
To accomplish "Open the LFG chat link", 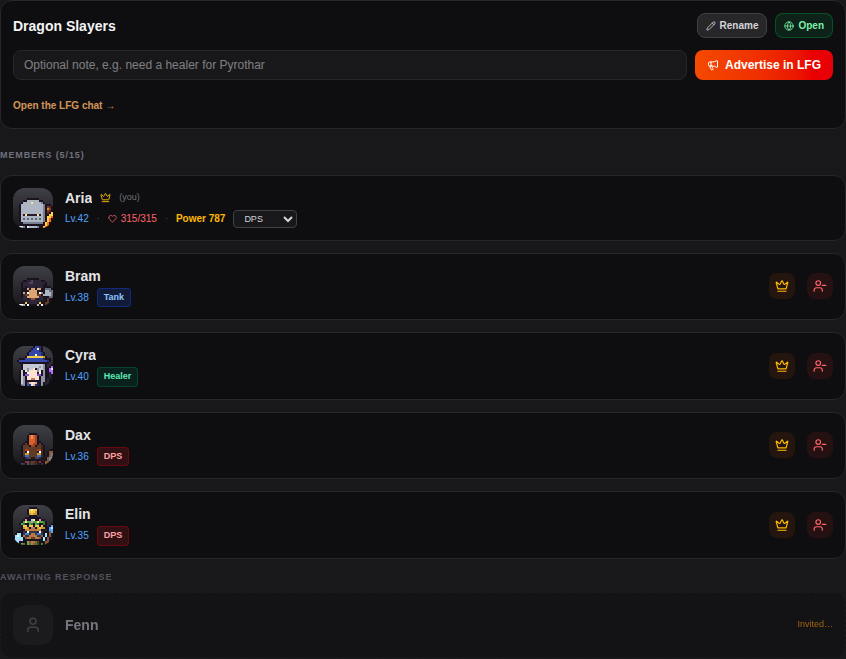I will (x=64, y=105).
